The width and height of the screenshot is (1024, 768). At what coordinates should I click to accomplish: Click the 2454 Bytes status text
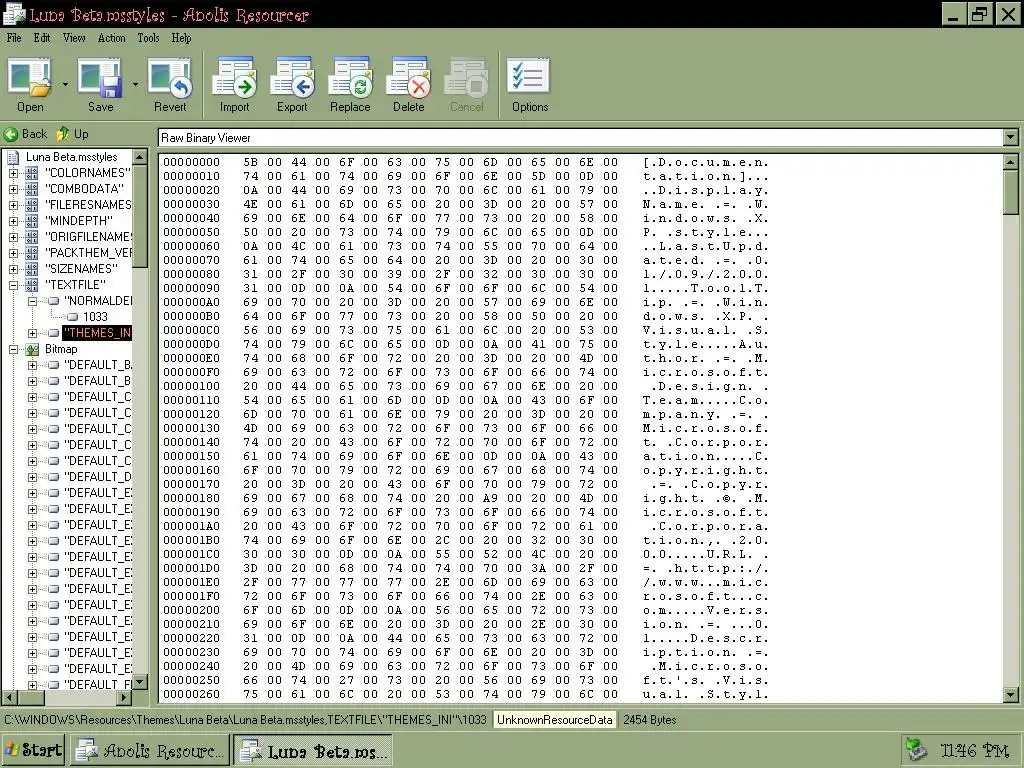(650, 720)
